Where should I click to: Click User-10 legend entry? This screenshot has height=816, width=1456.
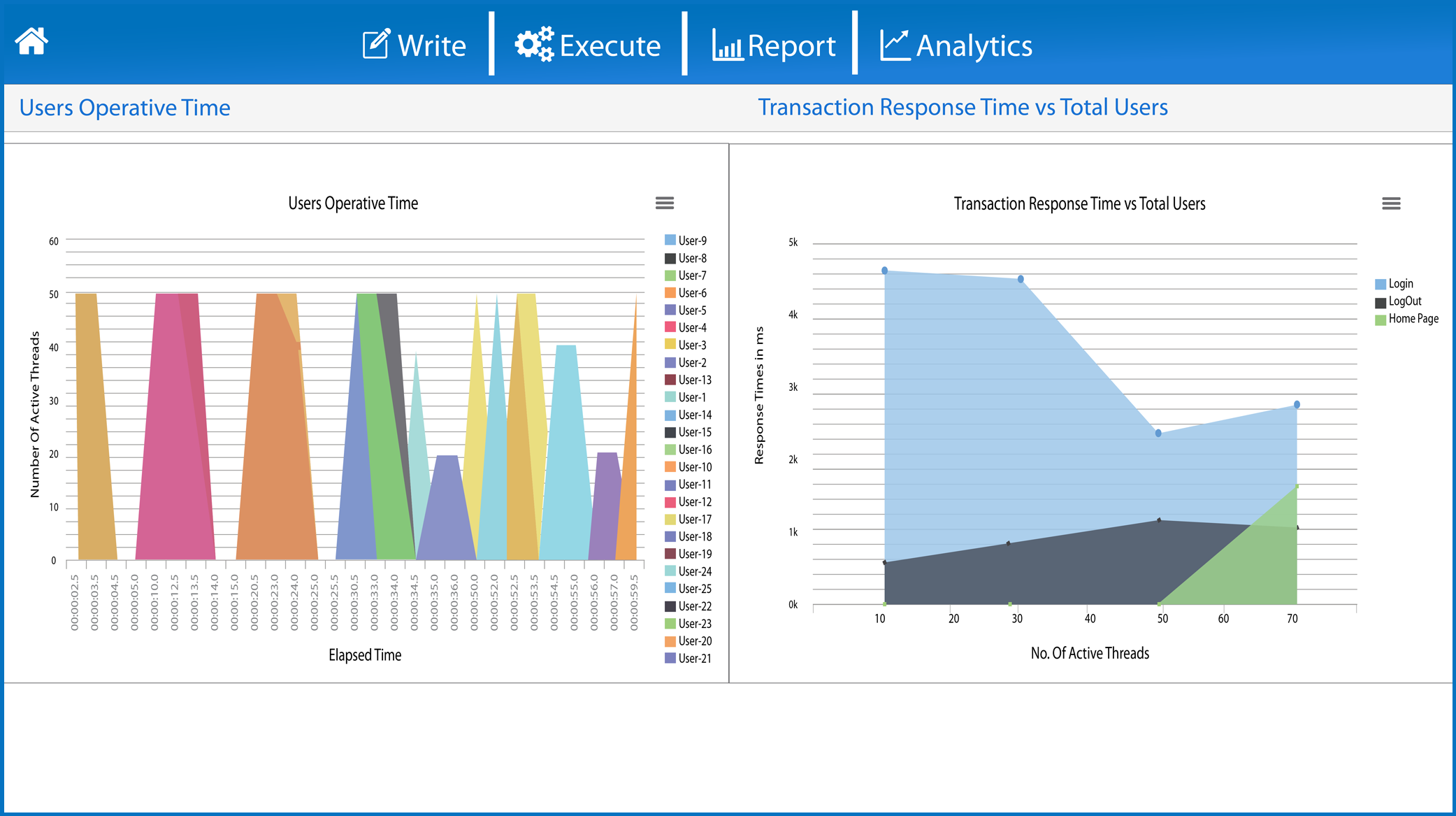click(x=689, y=467)
